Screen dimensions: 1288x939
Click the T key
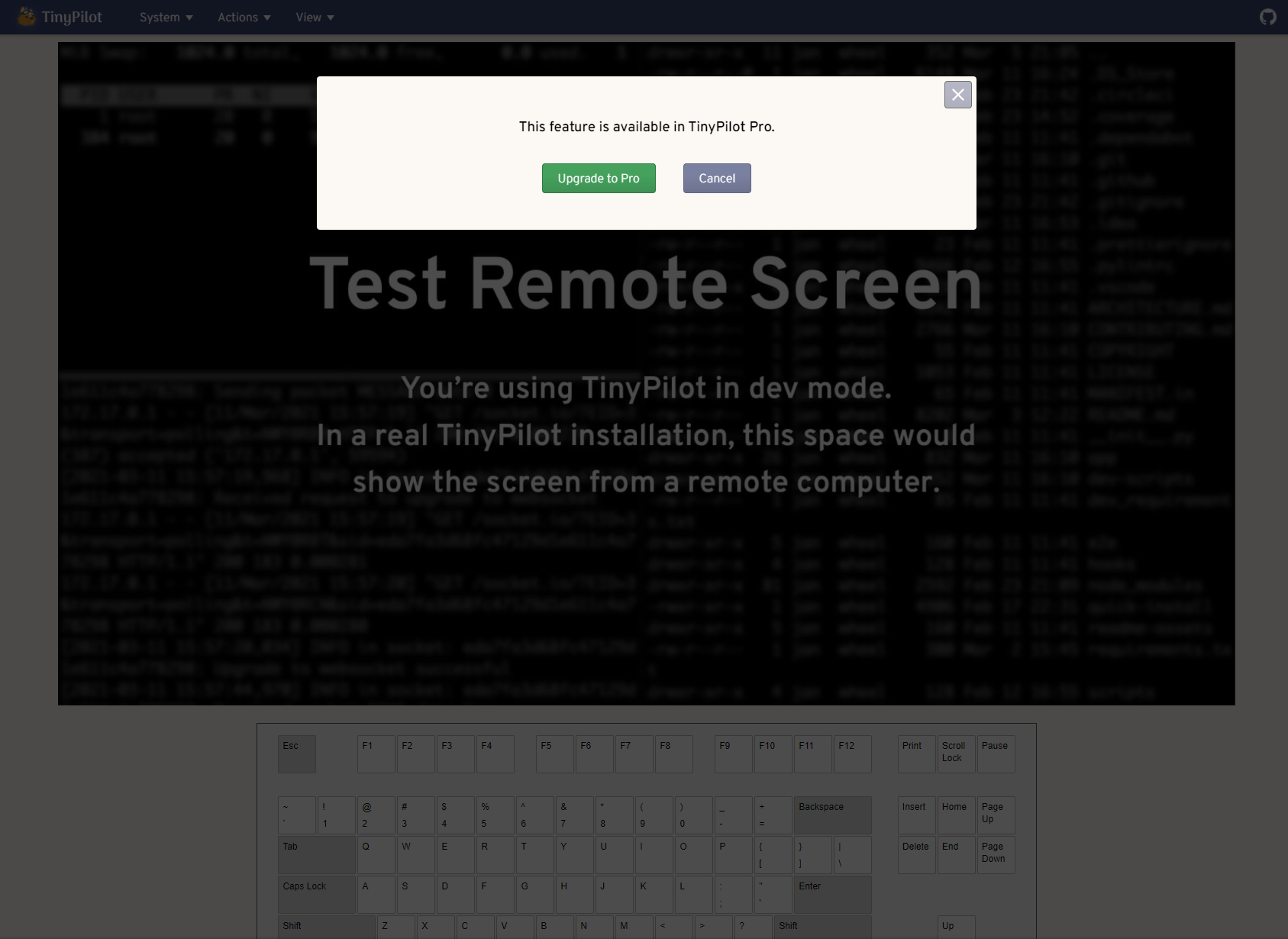coord(535,855)
